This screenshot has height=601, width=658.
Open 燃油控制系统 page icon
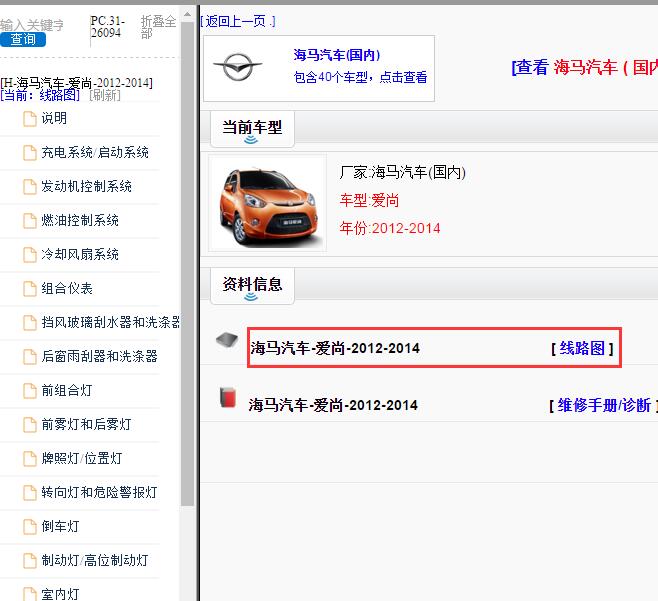(x=29, y=221)
